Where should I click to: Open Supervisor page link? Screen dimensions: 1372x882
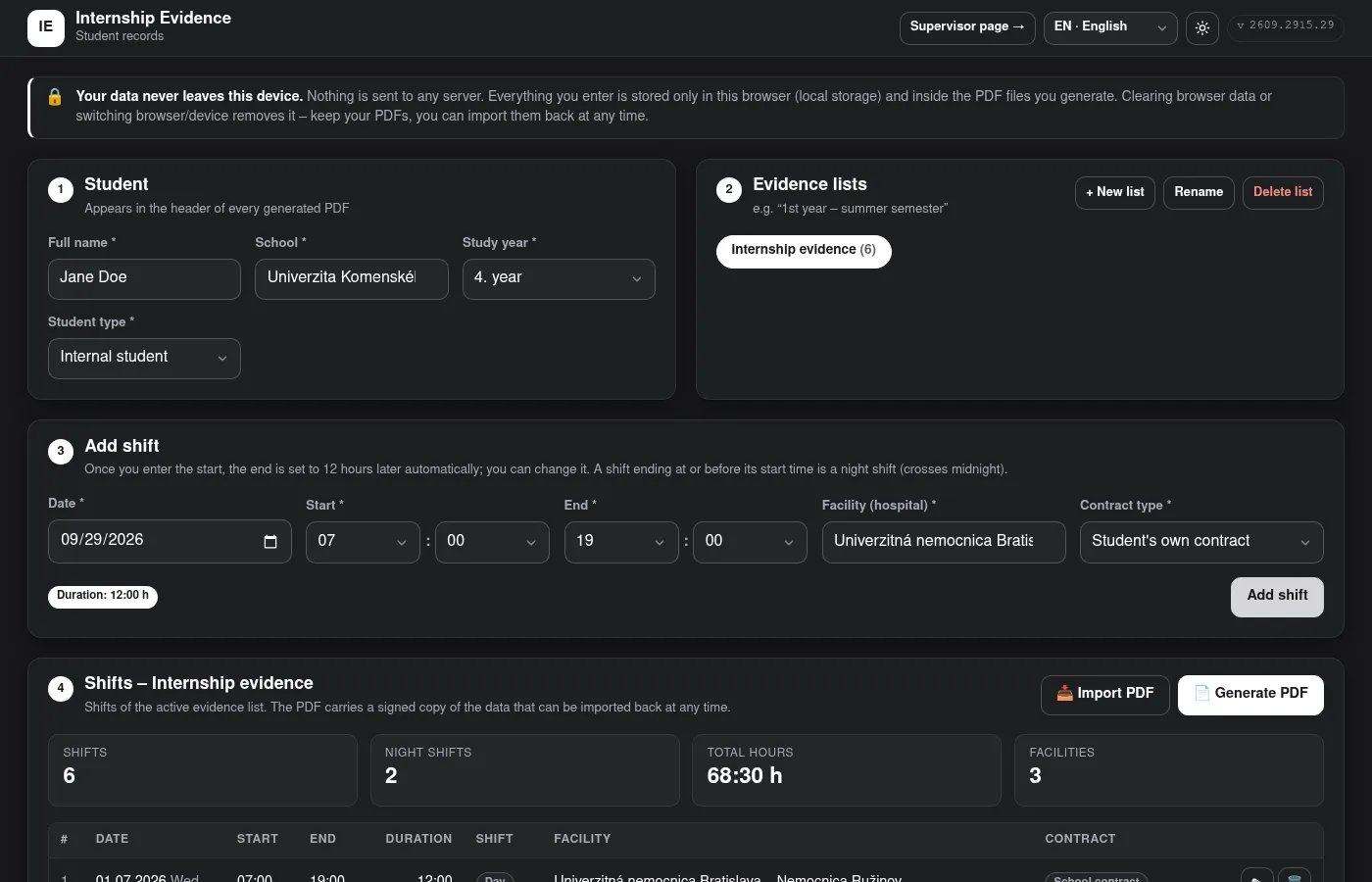click(x=966, y=27)
